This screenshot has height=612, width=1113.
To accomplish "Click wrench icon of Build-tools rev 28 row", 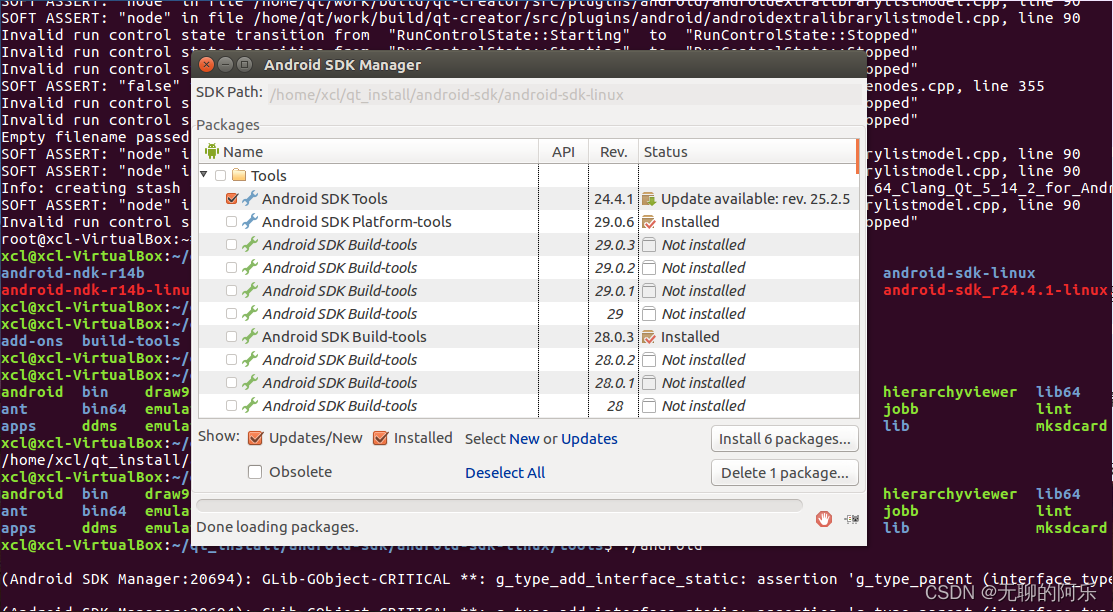I will point(249,406).
